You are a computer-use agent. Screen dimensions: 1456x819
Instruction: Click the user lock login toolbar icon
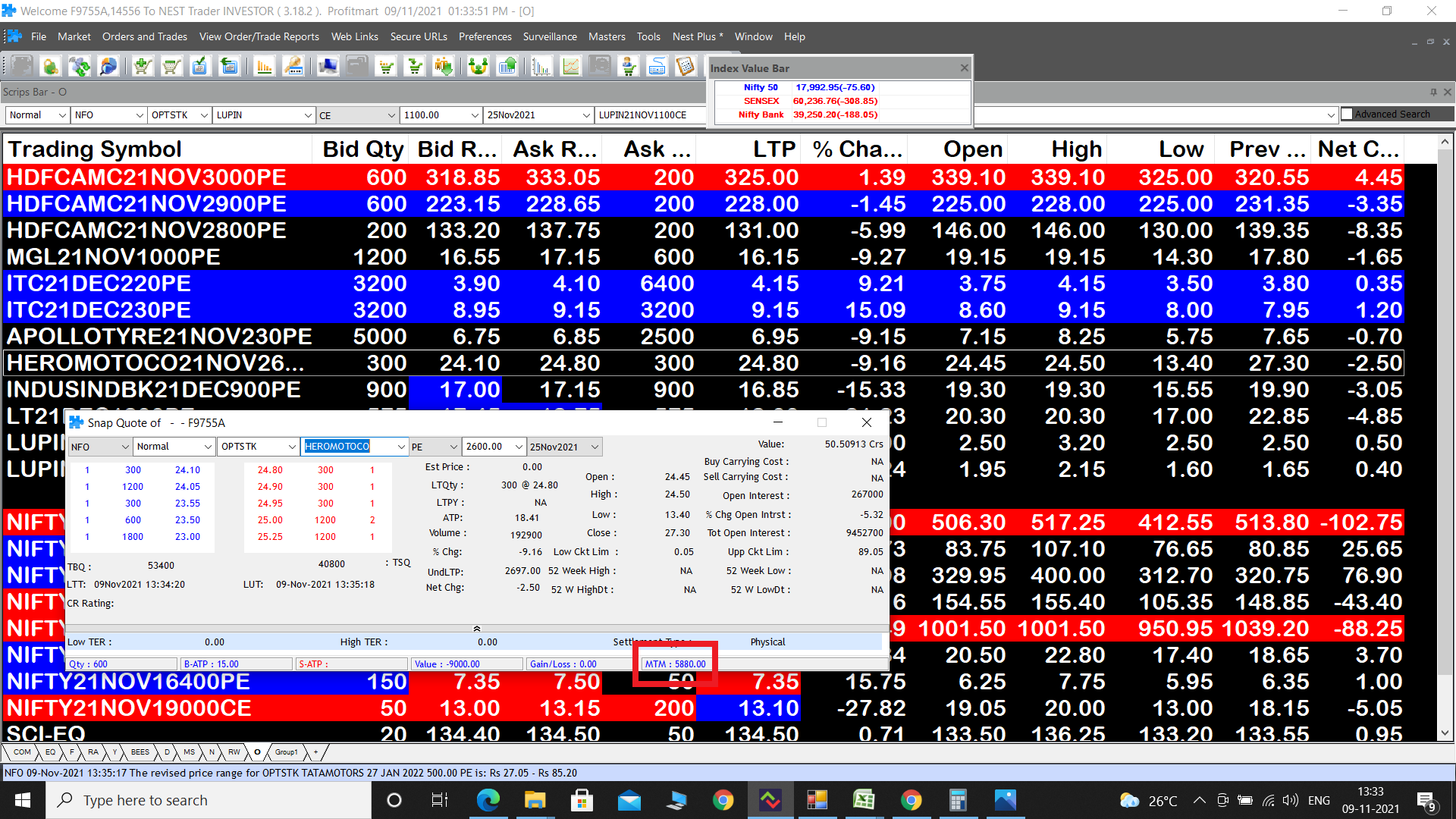coord(51,67)
